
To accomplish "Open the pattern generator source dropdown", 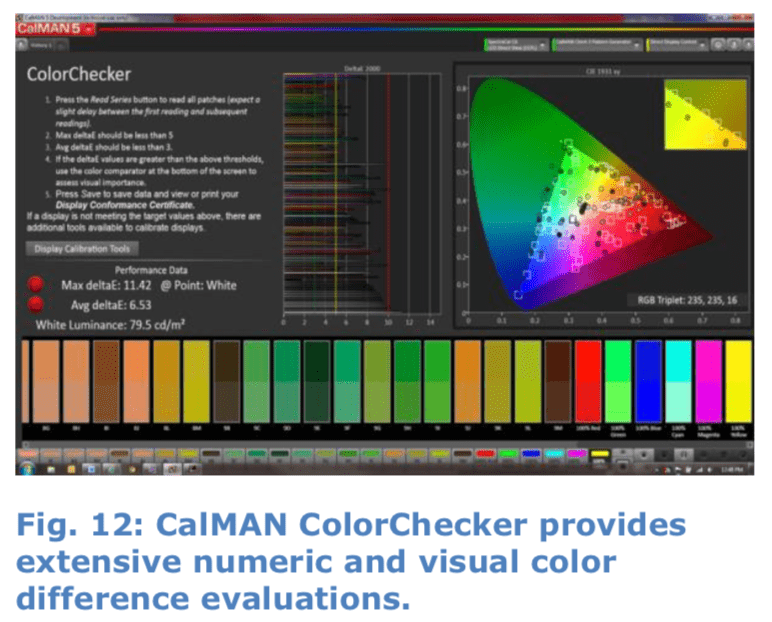I will pos(597,45).
